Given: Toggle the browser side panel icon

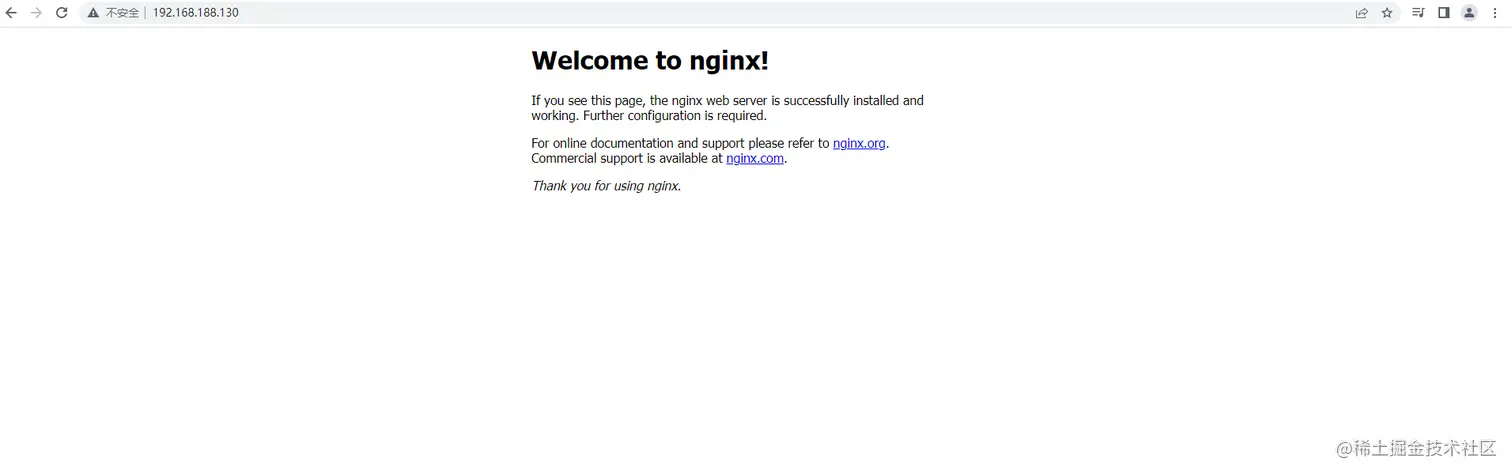Looking at the screenshot, I should point(1444,13).
